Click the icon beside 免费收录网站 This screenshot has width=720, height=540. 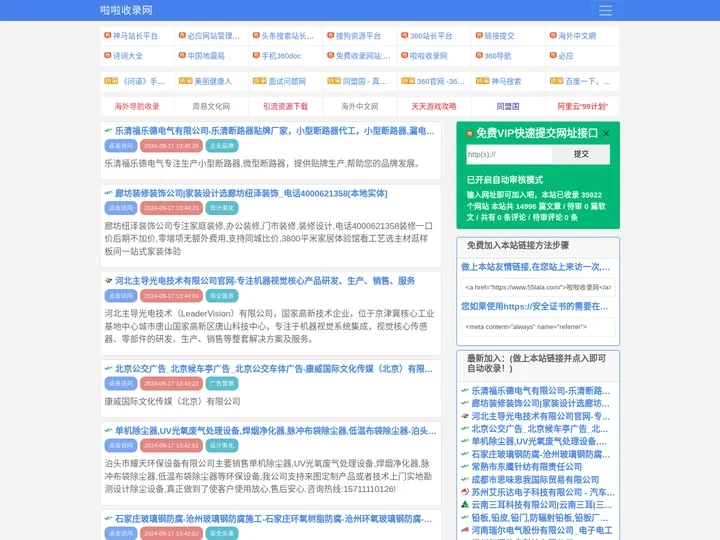pyautogui.click(x=330, y=56)
